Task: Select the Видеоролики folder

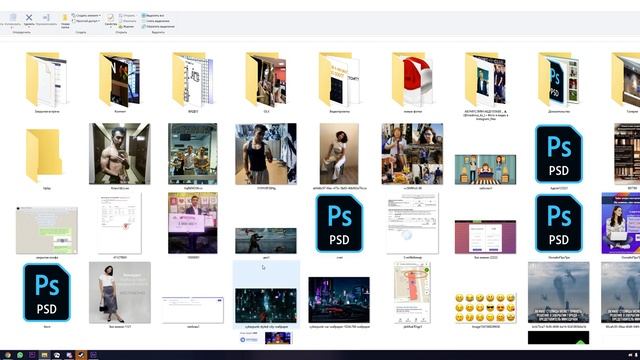Action: click(339, 80)
